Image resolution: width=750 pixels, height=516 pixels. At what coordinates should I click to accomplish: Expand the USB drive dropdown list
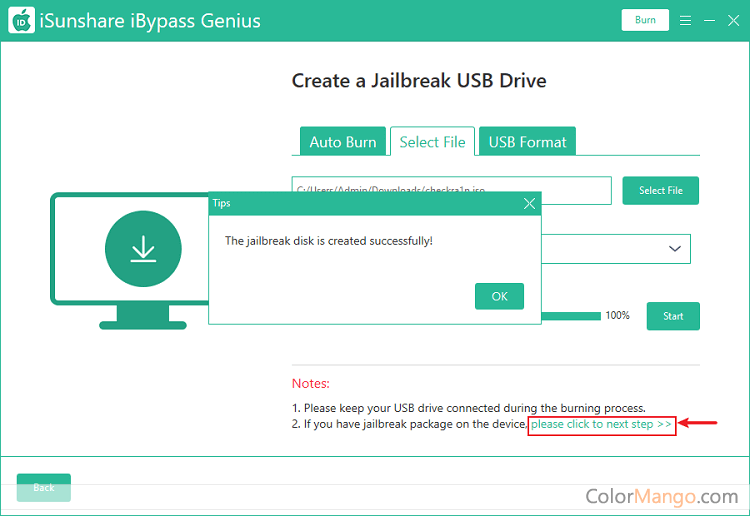click(x=675, y=248)
